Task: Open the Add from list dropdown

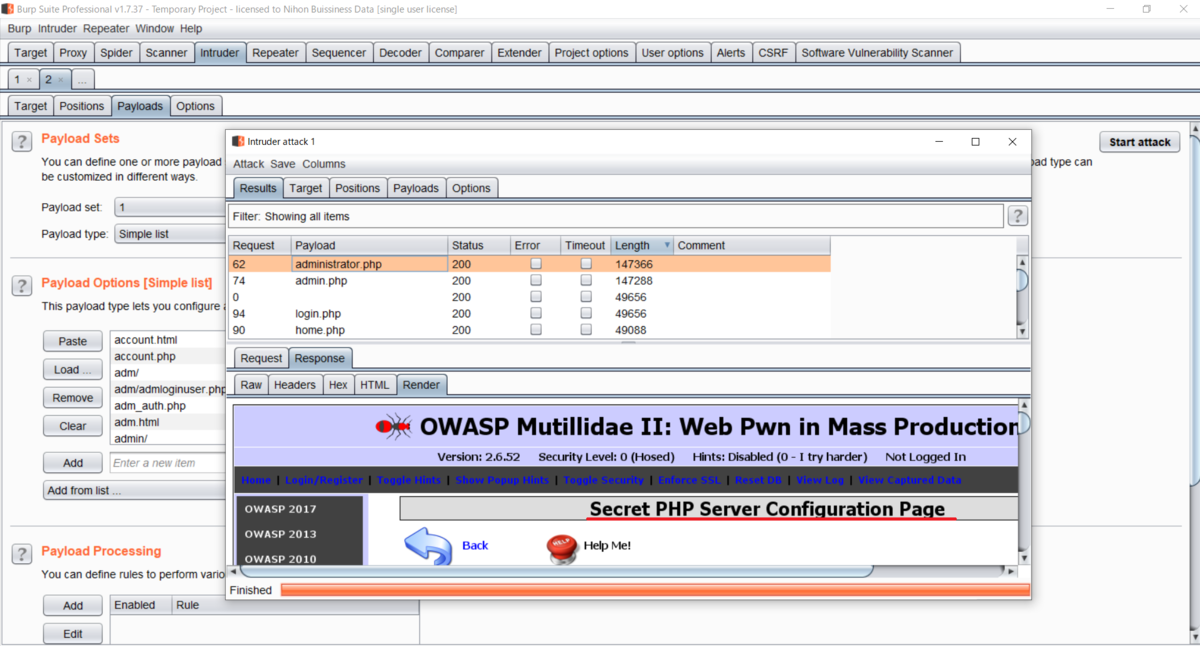Action: pyautogui.click(x=134, y=491)
